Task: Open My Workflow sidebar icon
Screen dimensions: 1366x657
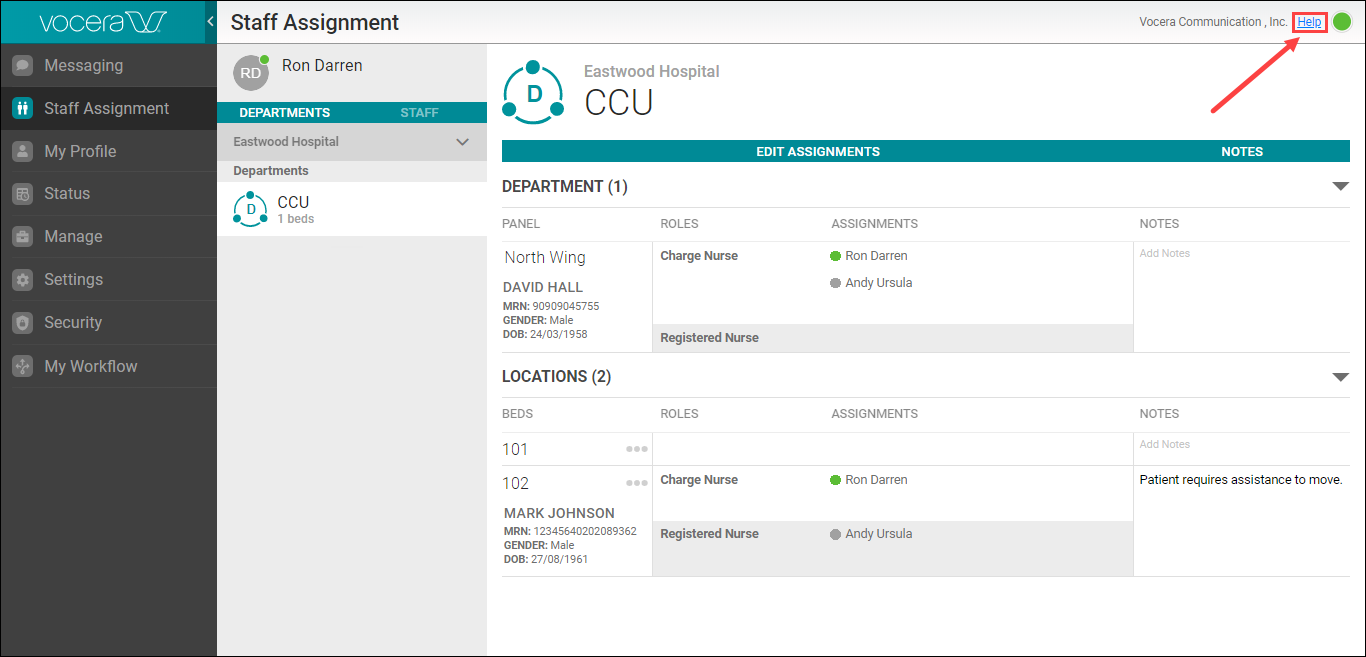Action: pyautogui.click(x=22, y=367)
